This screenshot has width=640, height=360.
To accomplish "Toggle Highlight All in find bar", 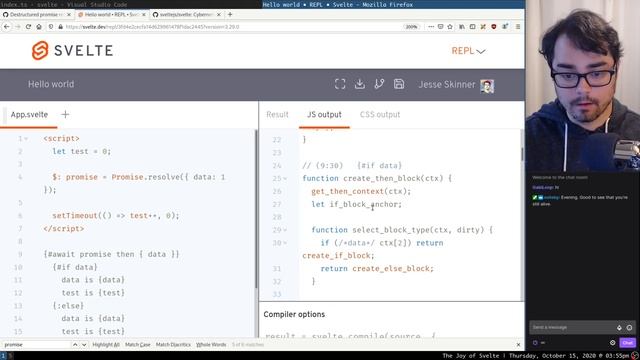I will click(x=106, y=345).
